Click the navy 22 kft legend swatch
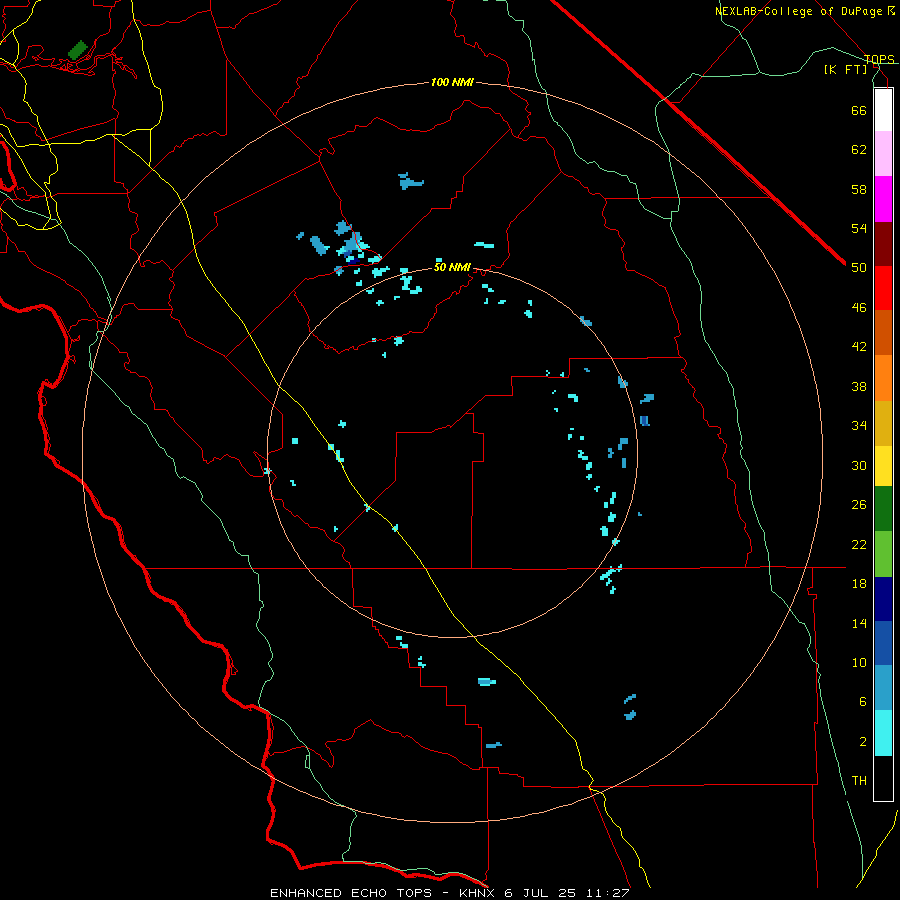Image resolution: width=900 pixels, height=900 pixels. coord(883,599)
